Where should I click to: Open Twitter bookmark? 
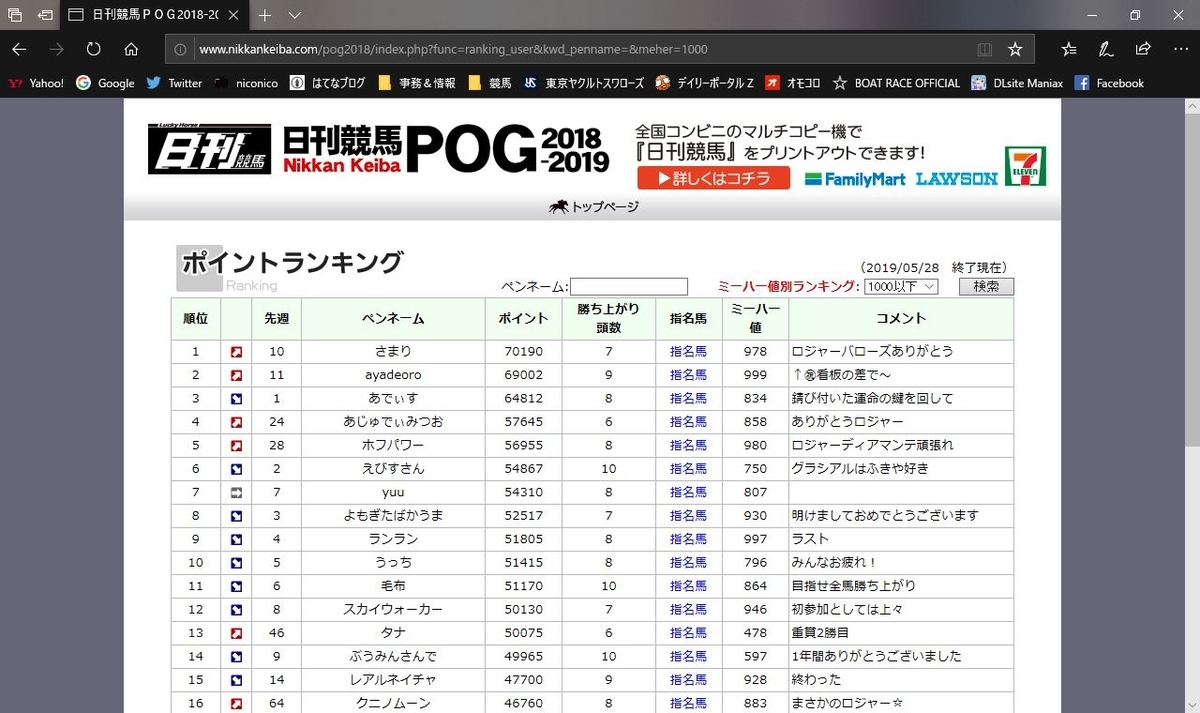click(174, 83)
